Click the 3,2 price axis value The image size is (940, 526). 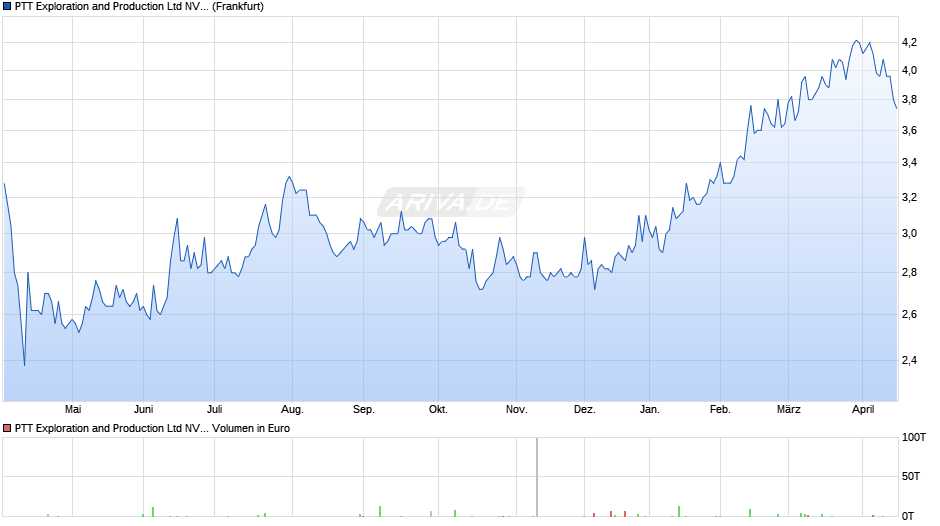coord(909,197)
